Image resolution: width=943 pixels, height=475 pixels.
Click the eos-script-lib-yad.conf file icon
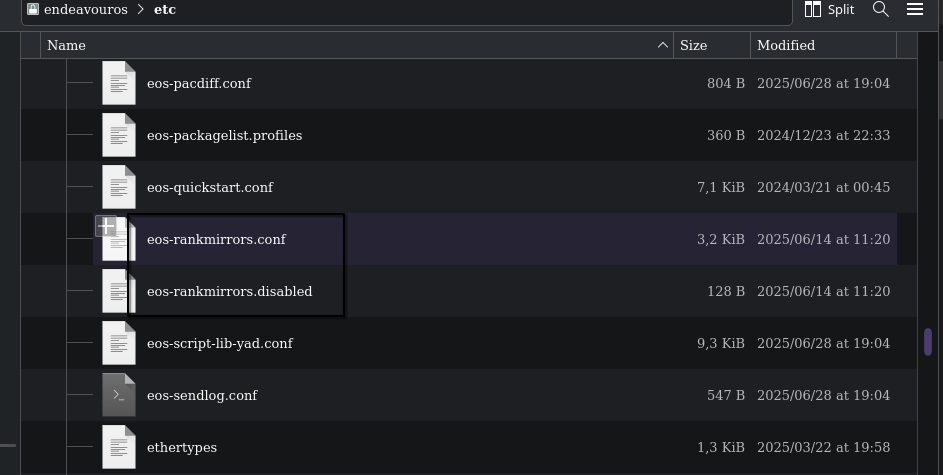pos(118,343)
